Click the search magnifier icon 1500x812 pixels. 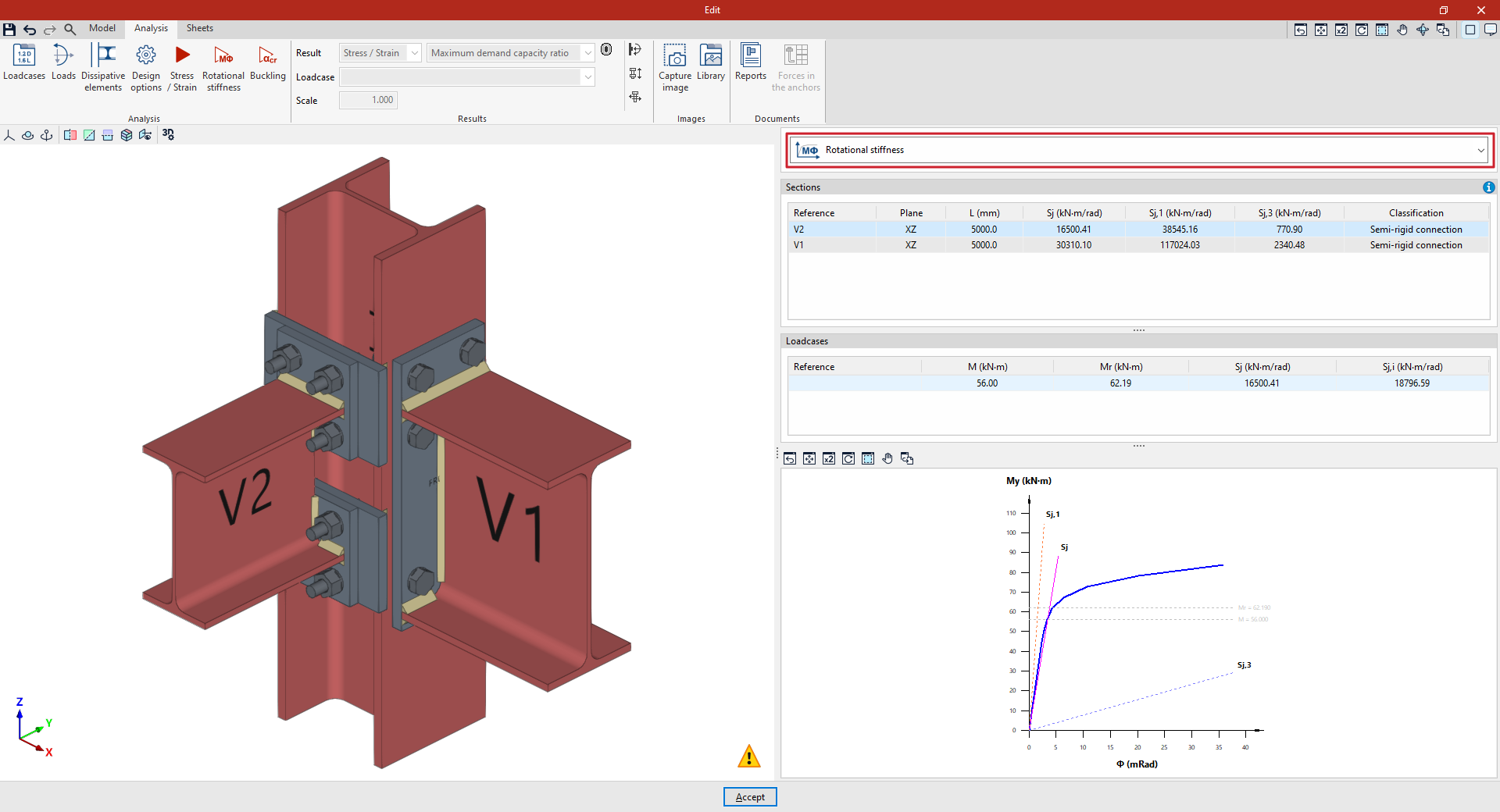click(70, 30)
